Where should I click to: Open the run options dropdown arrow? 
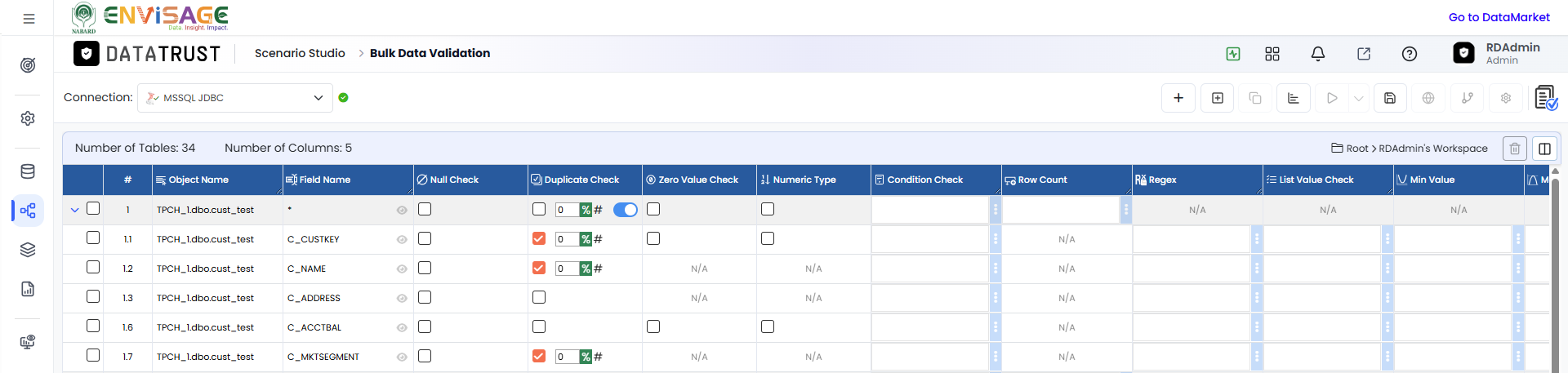(x=1359, y=98)
